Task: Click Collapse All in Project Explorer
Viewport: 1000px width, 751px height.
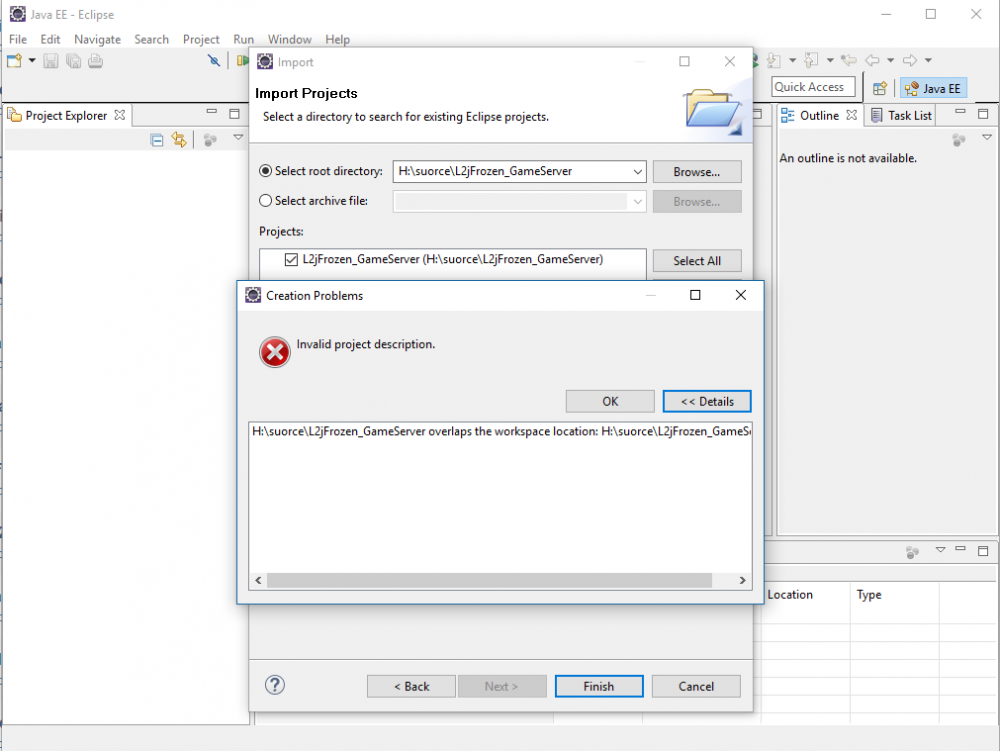Action: [157, 140]
